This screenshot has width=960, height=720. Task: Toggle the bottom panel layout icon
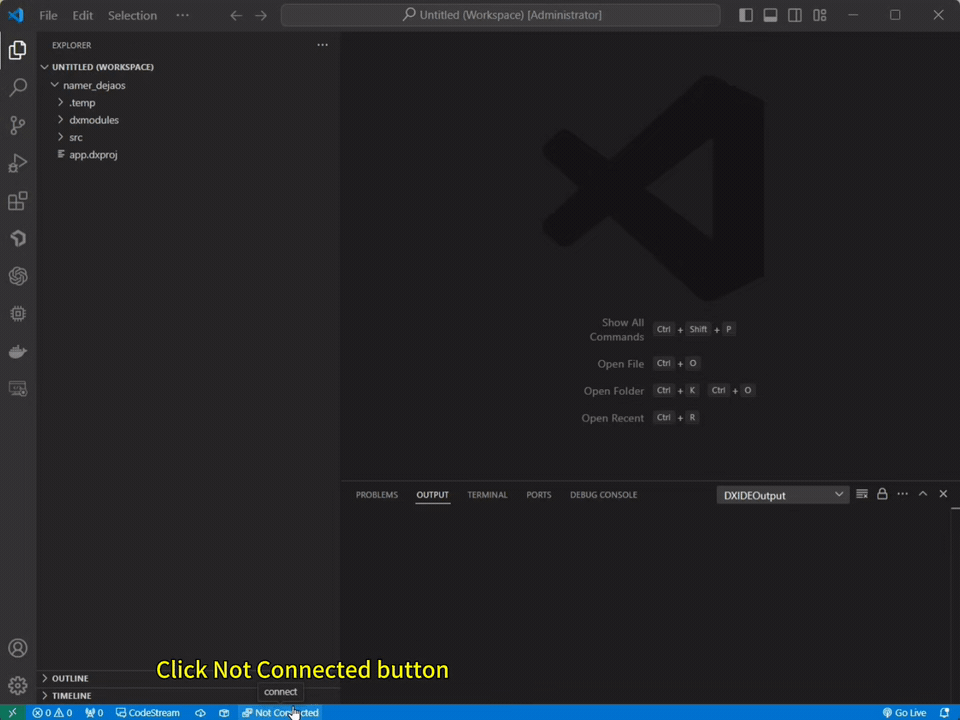770,15
